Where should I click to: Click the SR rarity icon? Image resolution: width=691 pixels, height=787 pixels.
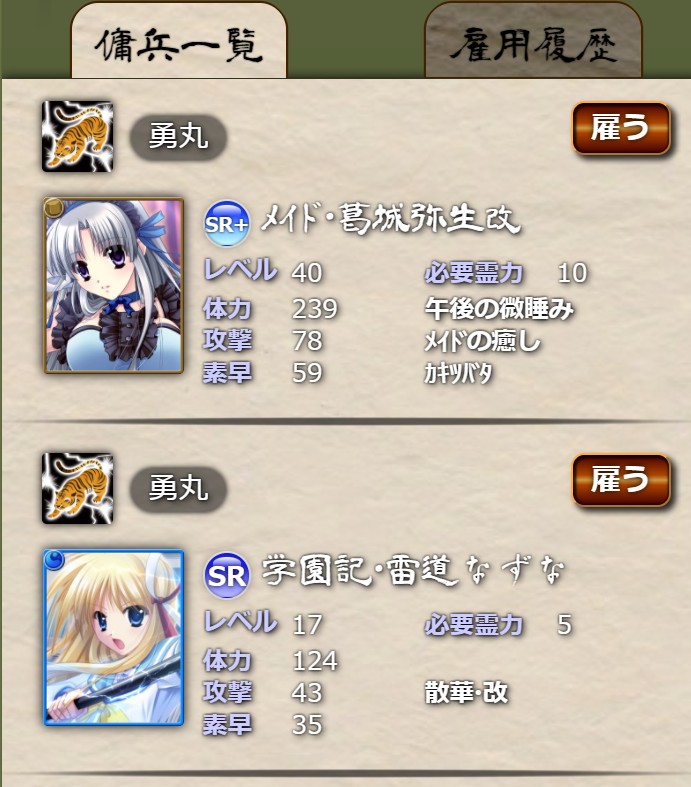click(x=227, y=575)
